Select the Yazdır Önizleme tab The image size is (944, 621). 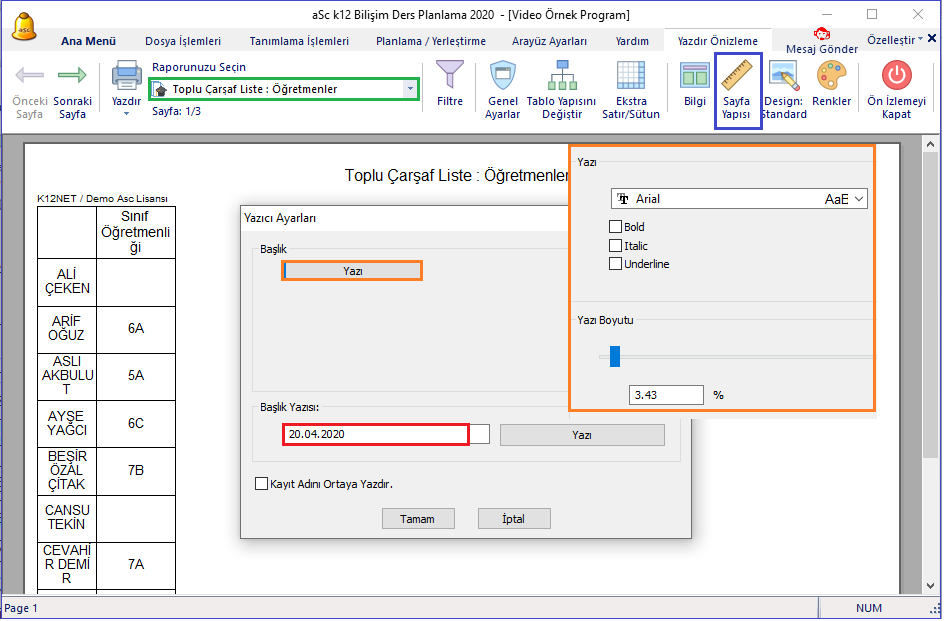point(718,41)
